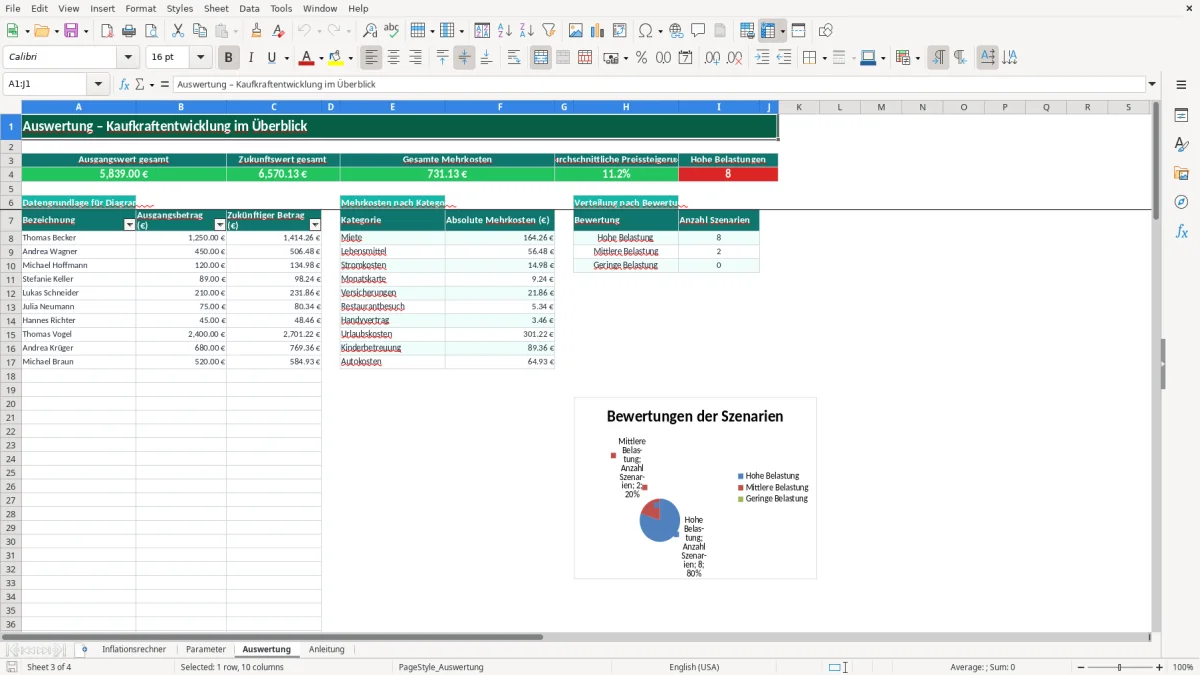Screen dimensions: 1200x675
Task: Export directly as PDF
Action: [x=107, y=31]
